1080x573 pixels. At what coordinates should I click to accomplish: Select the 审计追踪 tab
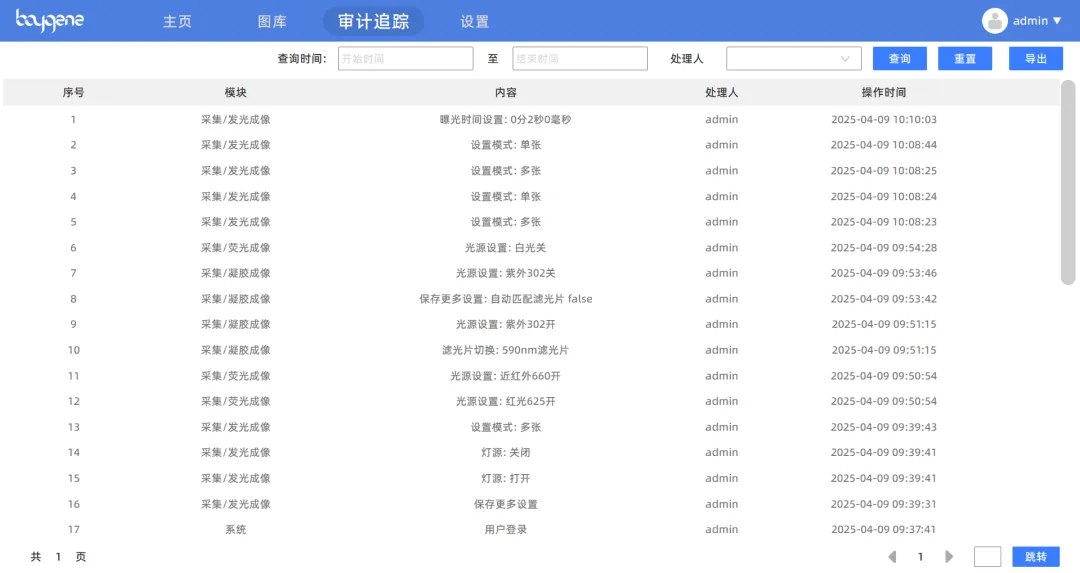(x=373, y=21)
